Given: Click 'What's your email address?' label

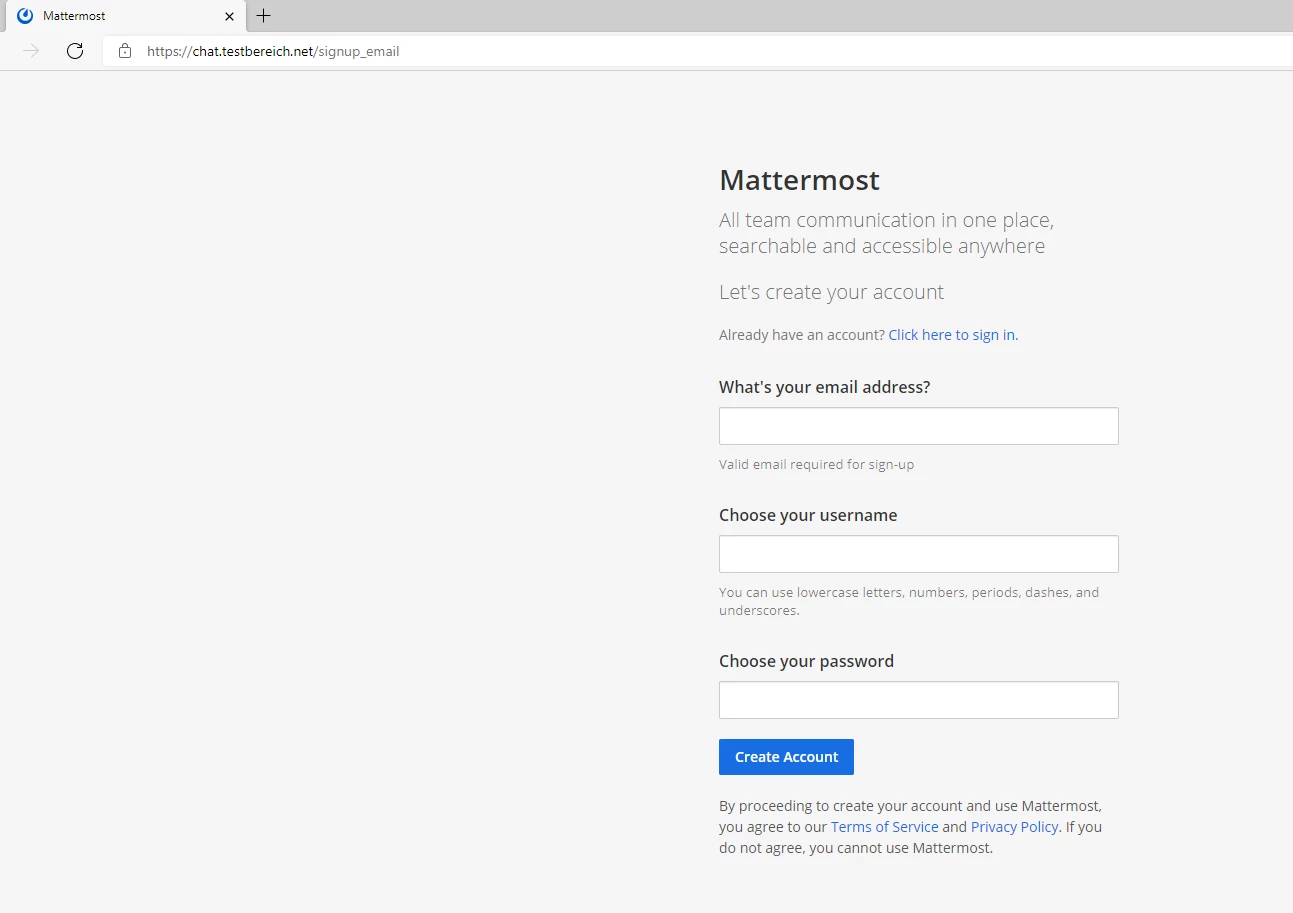Looking at the screenshot, I should point(824,387).
